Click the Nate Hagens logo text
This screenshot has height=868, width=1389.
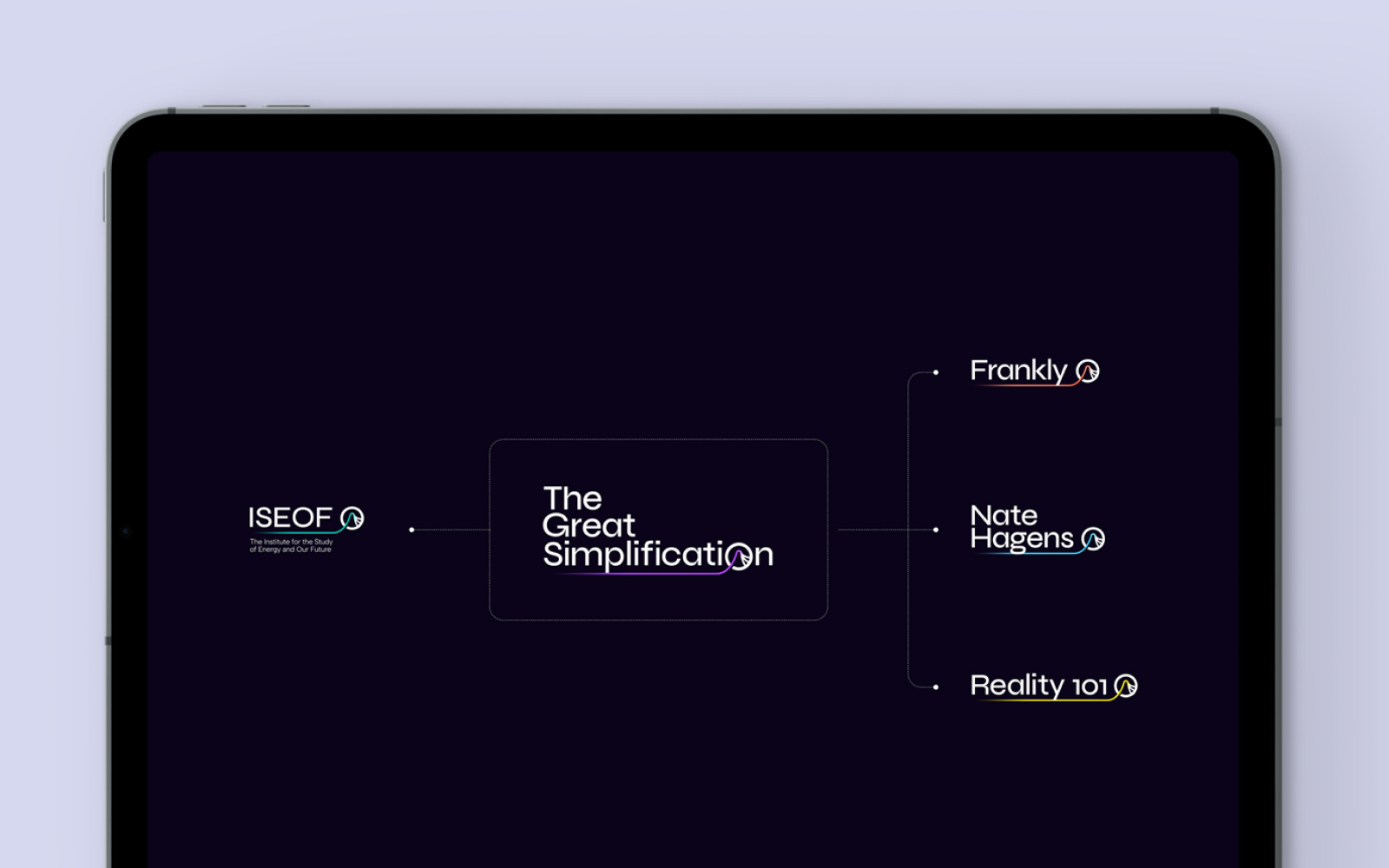tap(1022, 528)
